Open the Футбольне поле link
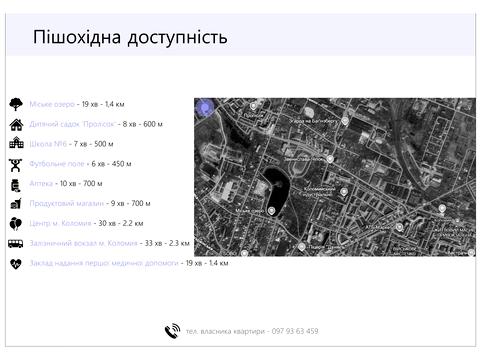The image size is (480, 360). tap(57, 164)
